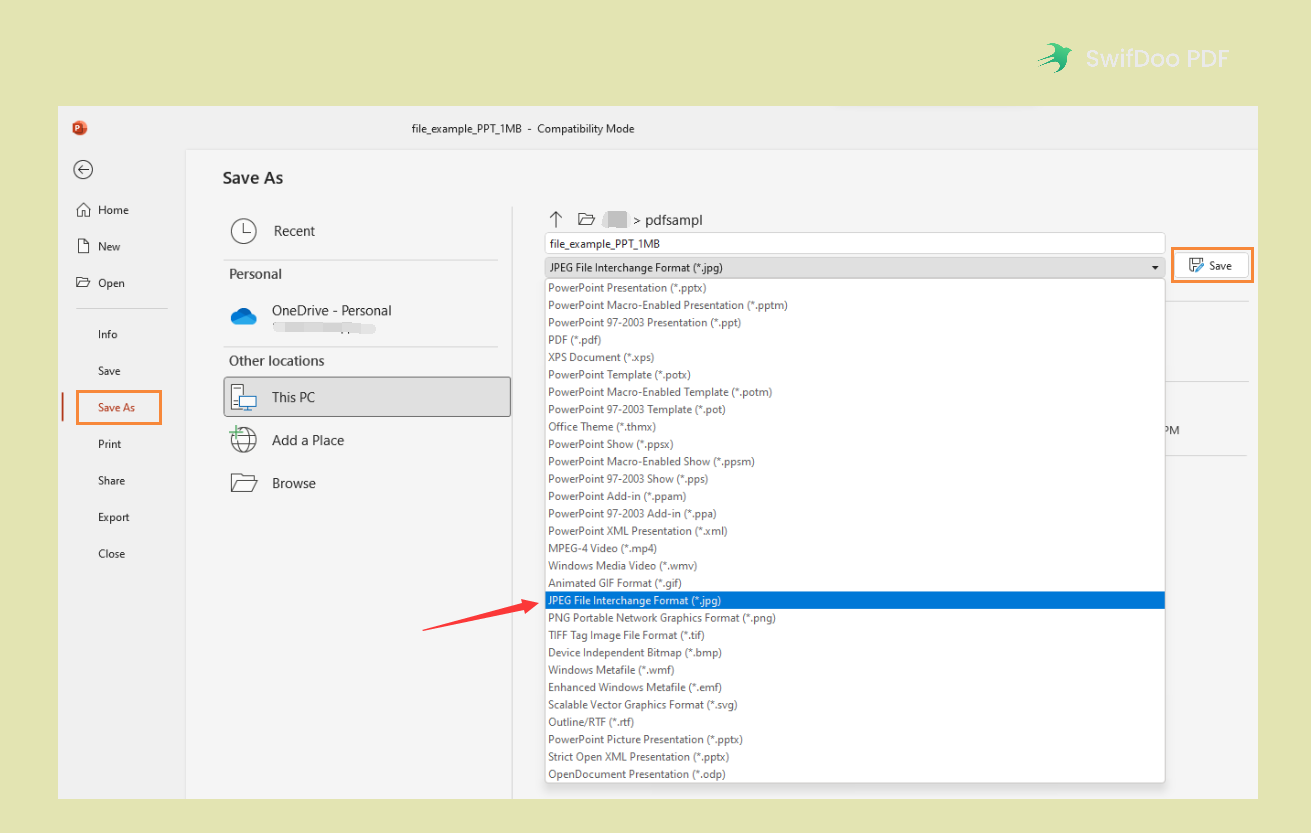The image size is (1311, 833).
Task: Open the Home section from sidebar
Action: click(x=85, y=209)
